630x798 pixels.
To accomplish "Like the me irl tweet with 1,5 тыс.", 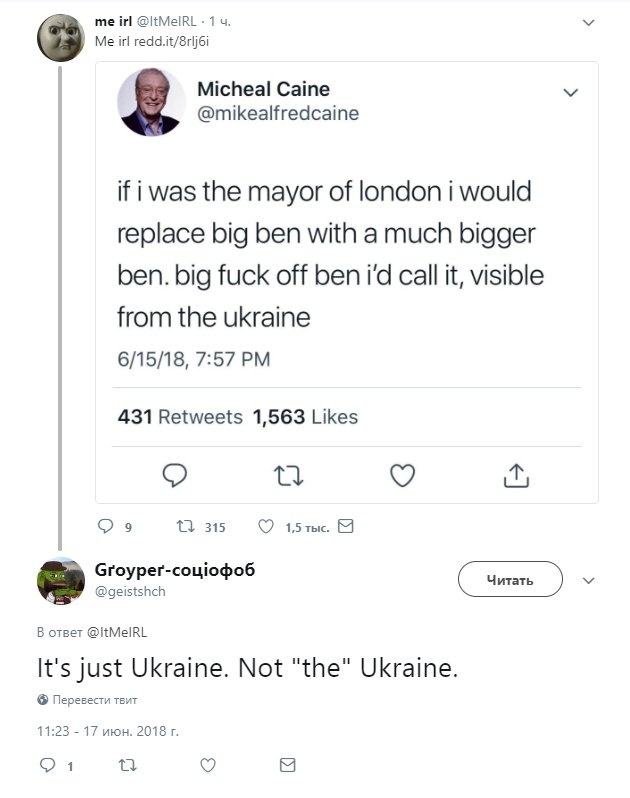I will click(x=266, y=526).
